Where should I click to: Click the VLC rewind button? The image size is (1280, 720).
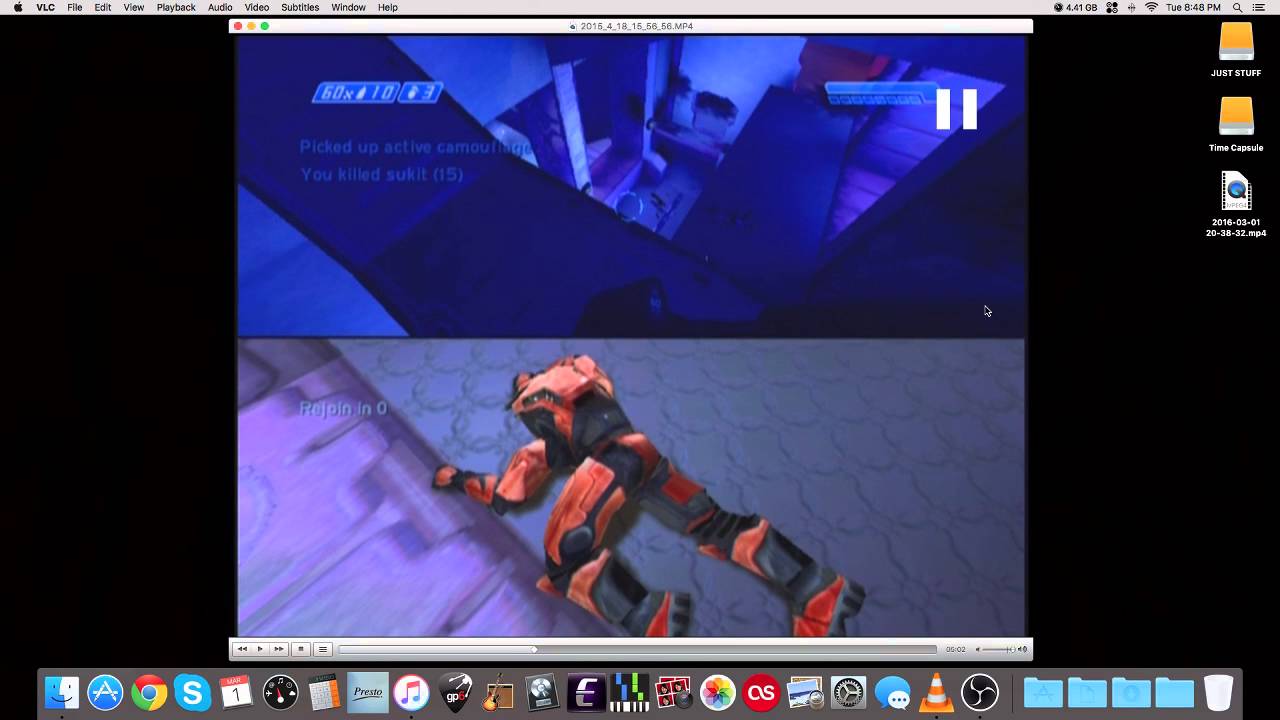(241, 649)
